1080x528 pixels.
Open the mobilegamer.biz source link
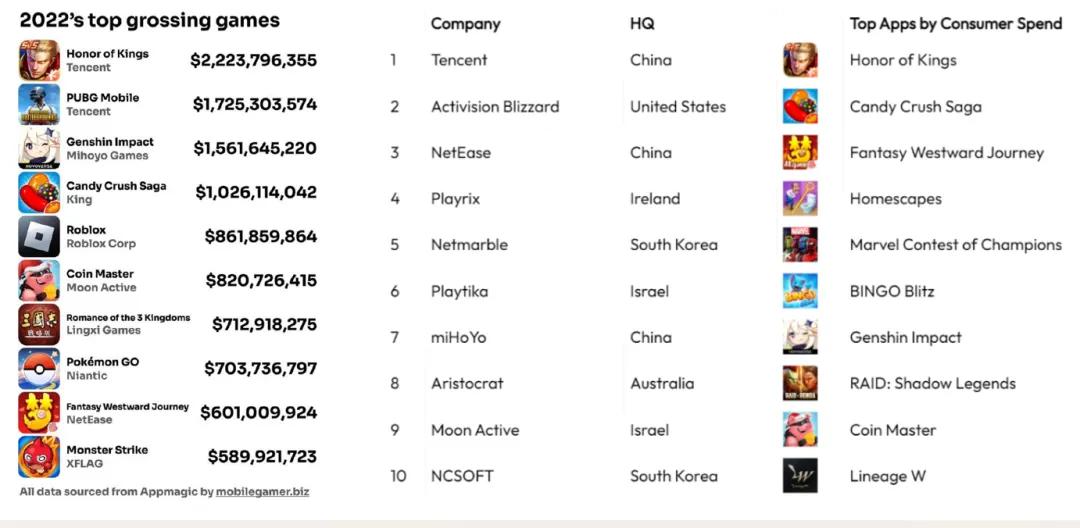coord(262,492)
